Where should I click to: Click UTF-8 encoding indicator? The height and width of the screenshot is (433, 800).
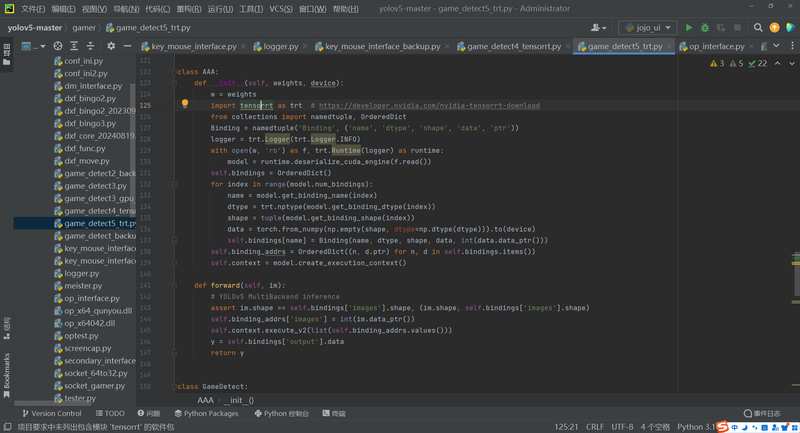[622, 427]
